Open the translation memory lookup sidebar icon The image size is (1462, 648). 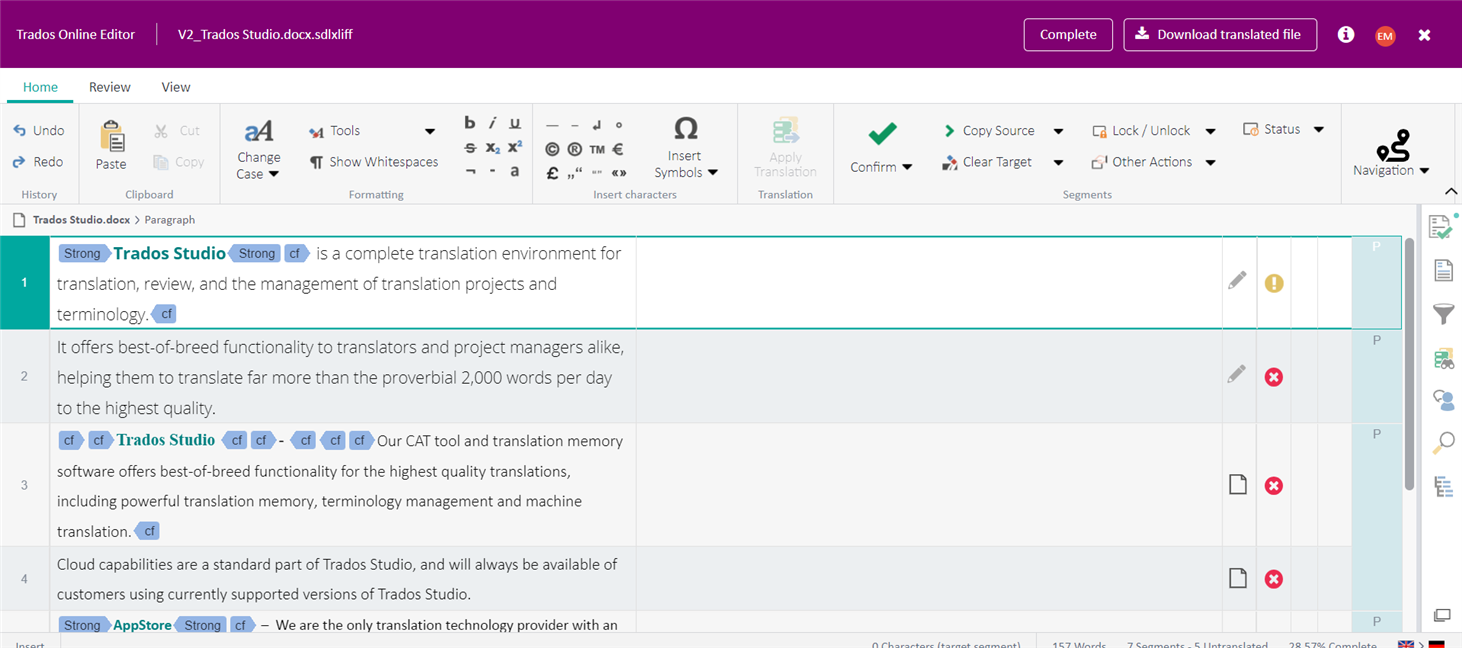[x=1443, y=358]
